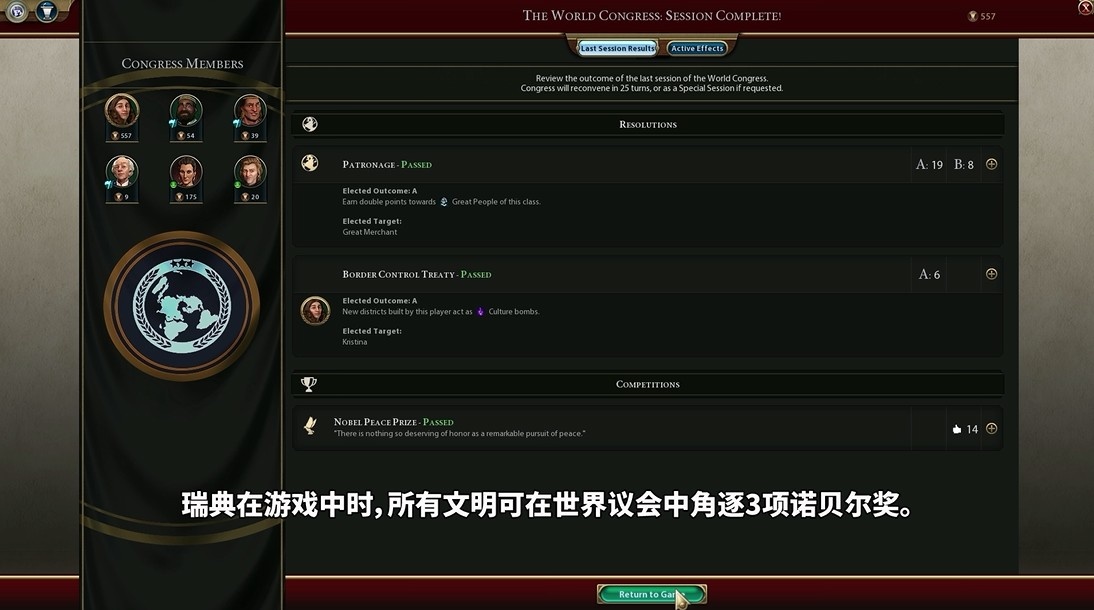Expand the Border Control Treaty details
This screenshot has height=610, width=1094.
991,274
